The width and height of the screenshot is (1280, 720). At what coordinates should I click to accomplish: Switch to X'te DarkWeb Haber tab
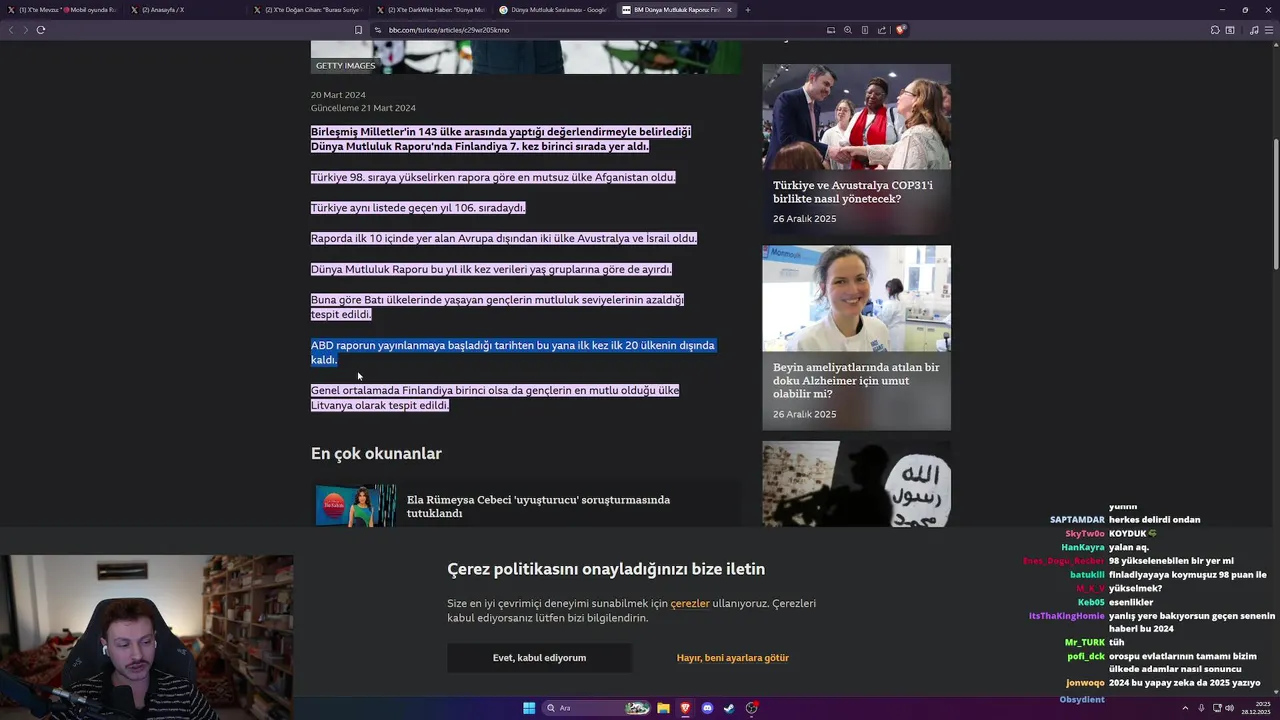(x=431, y=10)
